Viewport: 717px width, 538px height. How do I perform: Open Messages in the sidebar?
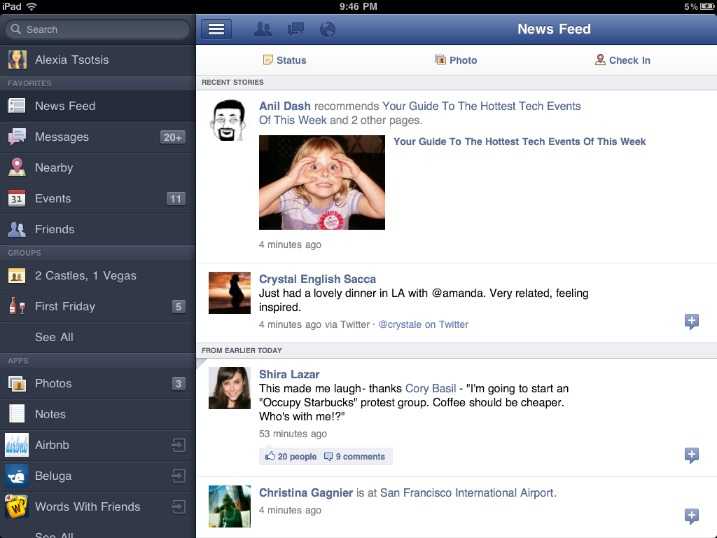[62, 137]
